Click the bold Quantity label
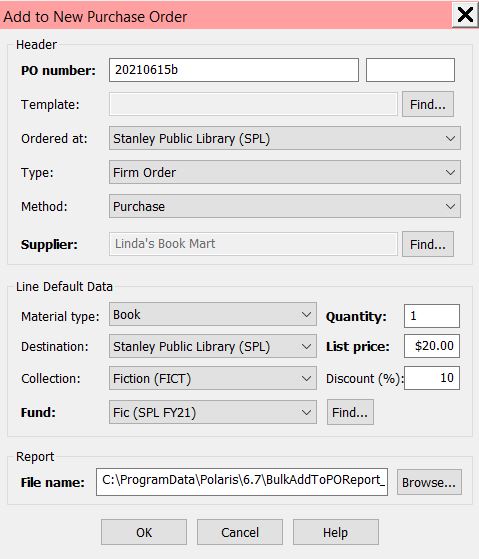This screenshot has width=479, height=559. [356, 317]
